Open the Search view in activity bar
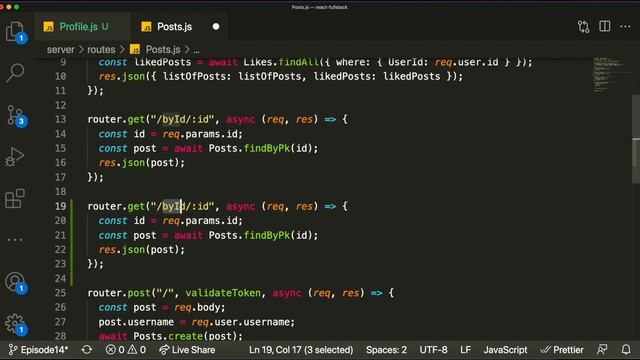 (x=15, y=73)
